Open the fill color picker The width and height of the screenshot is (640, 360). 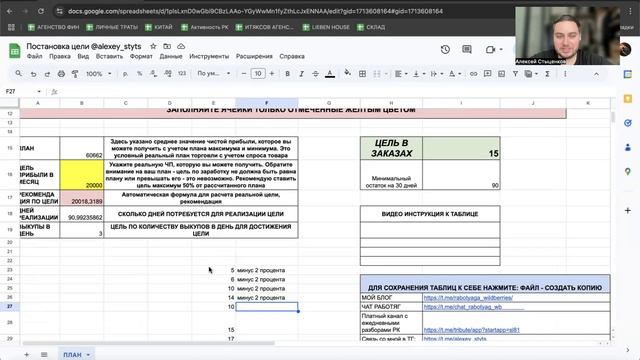coord(347,73)
